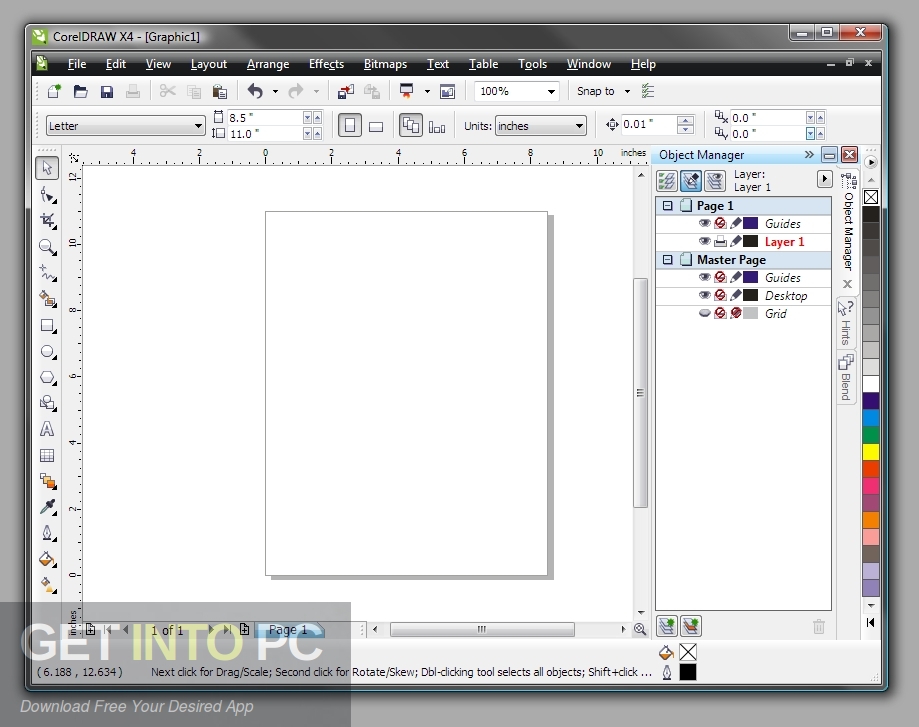Open the Hints docker tab

tap(846, 323)
